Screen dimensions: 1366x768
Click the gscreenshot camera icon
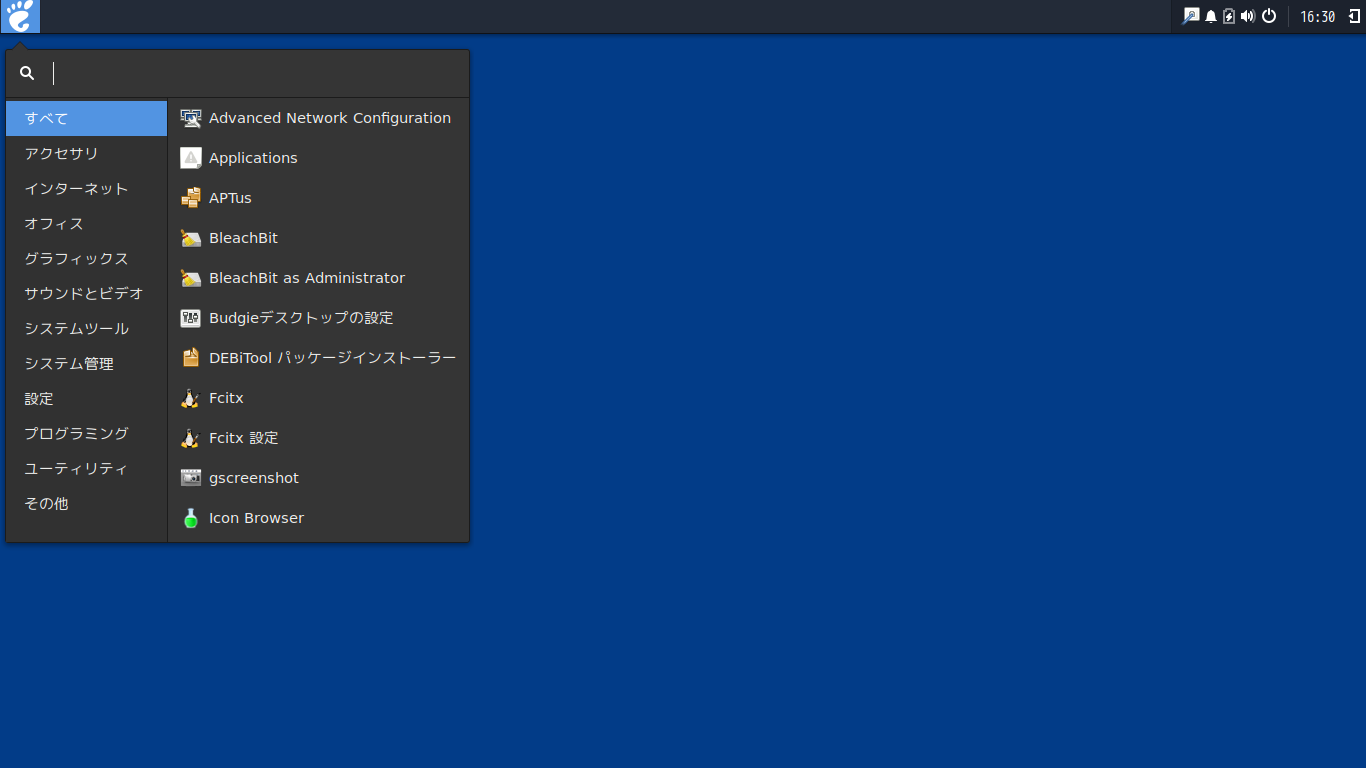[x=190, y=478]
